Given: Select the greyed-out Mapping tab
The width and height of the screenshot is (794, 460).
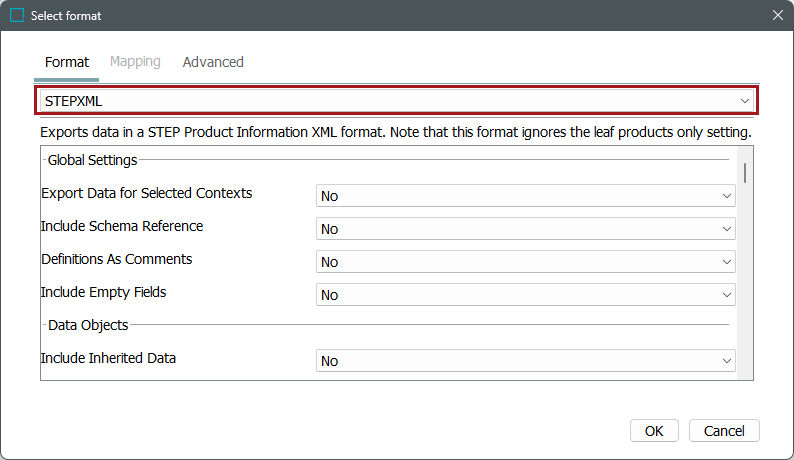Looking at the screenshot, I should [x=135, y=62].
